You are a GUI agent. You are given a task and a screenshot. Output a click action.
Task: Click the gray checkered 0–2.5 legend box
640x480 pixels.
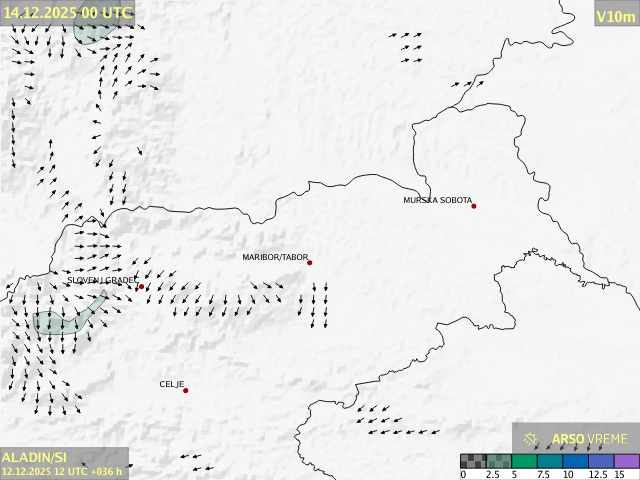click(x=473, y=462)
